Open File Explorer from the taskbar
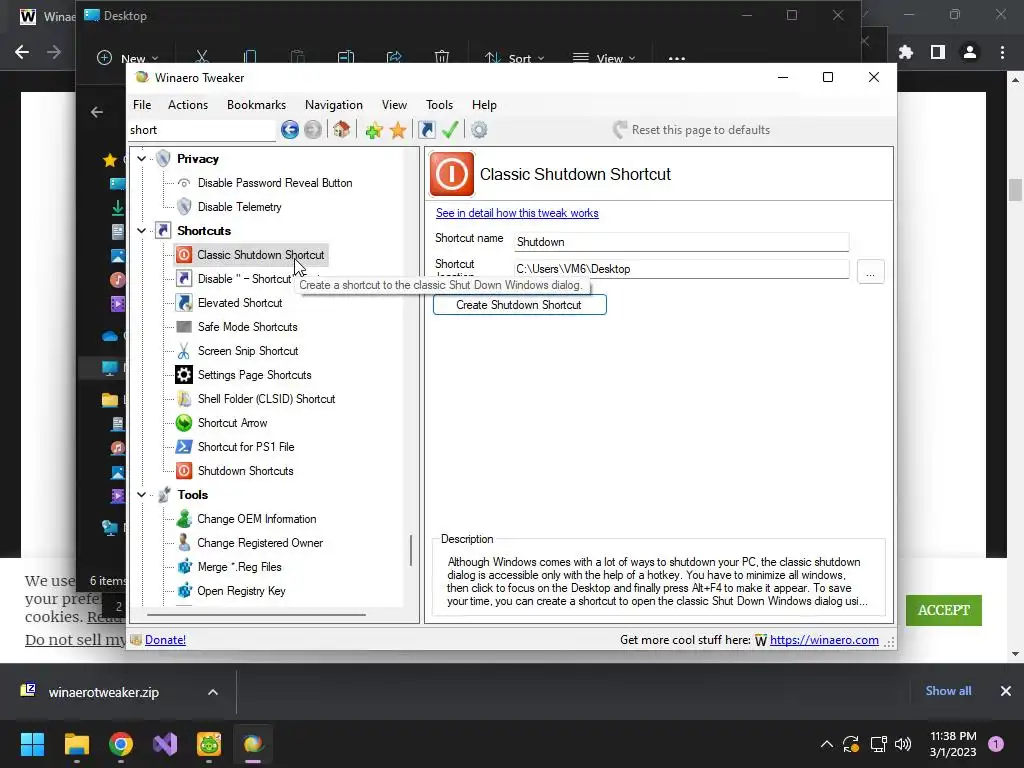1024x768 pixels. click(x=76, y=744)
